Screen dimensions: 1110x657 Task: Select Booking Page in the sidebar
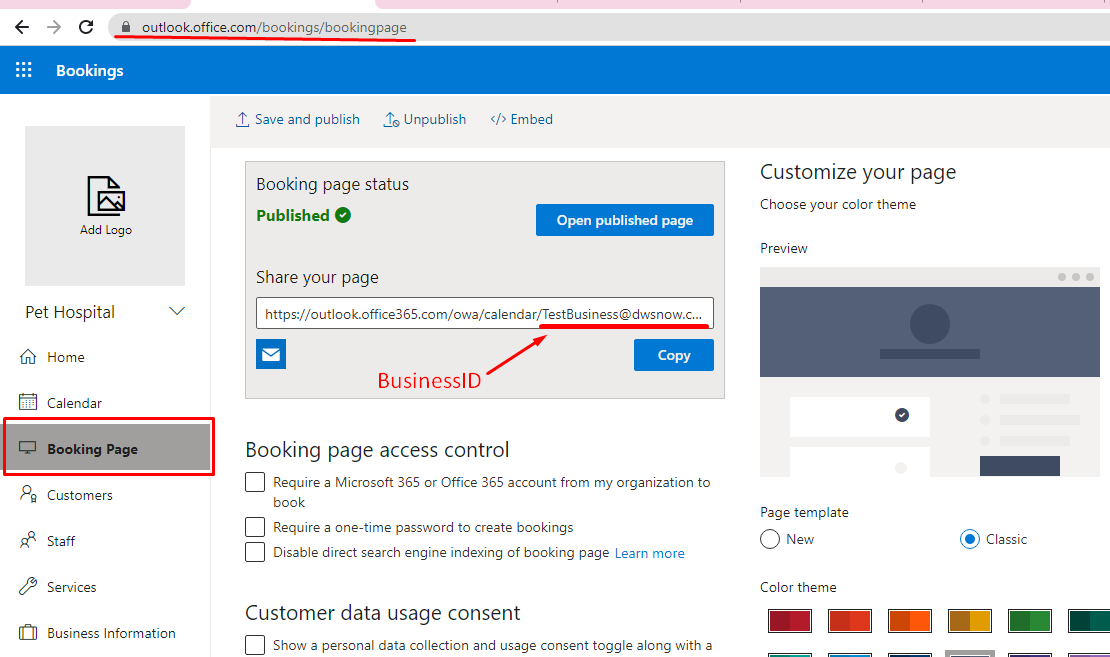point(92,449)
